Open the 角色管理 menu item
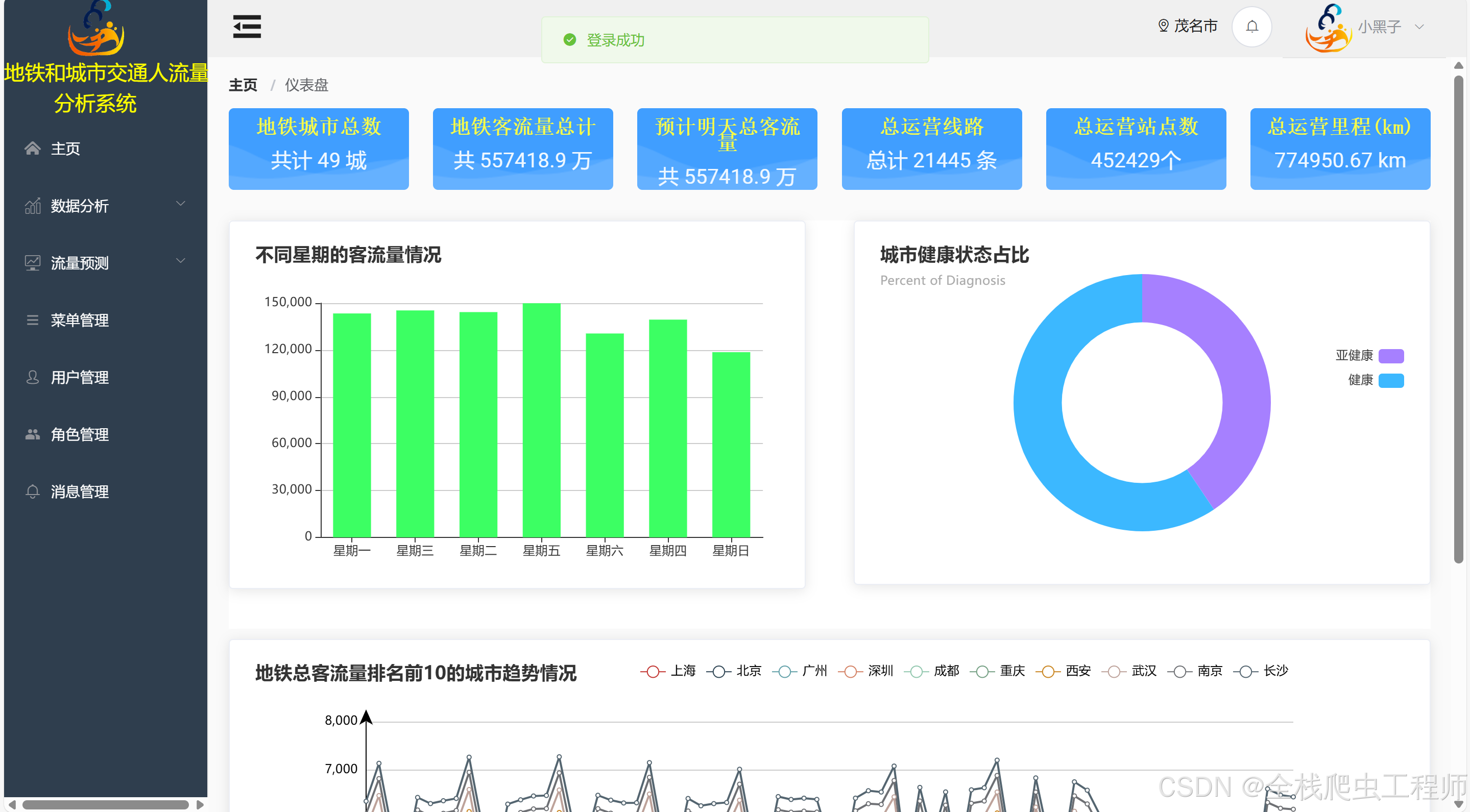The image size is (1470, 812). pos(79,434)
